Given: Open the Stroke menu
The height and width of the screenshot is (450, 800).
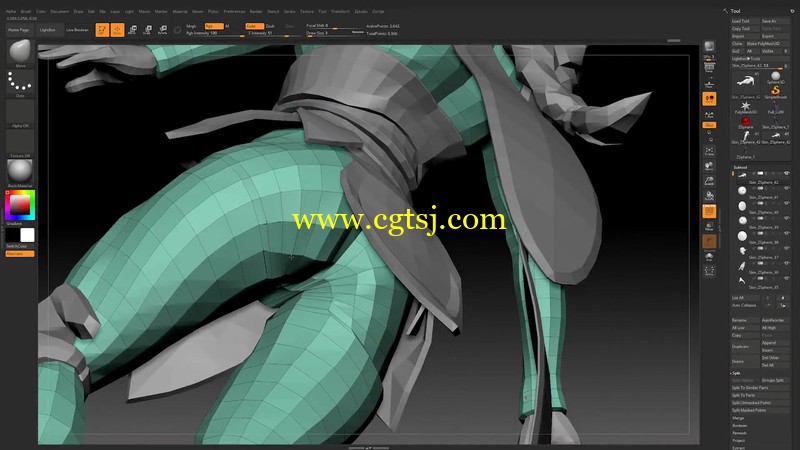Looking at the screenshot, I should click(x=289, y=11).
